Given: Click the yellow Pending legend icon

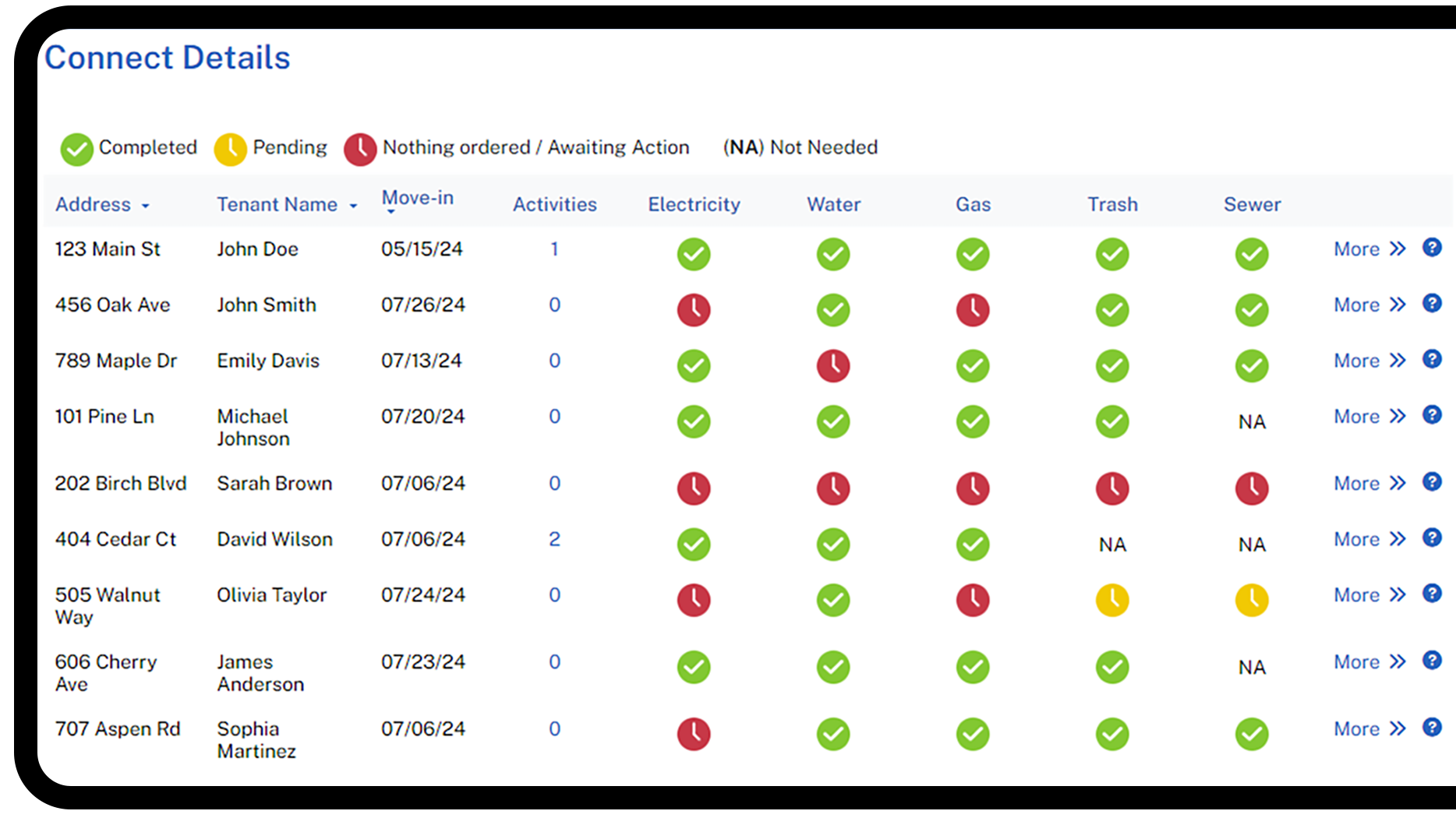Looking at the screenshot, I should pyautogui.click(x=230, y=149).
